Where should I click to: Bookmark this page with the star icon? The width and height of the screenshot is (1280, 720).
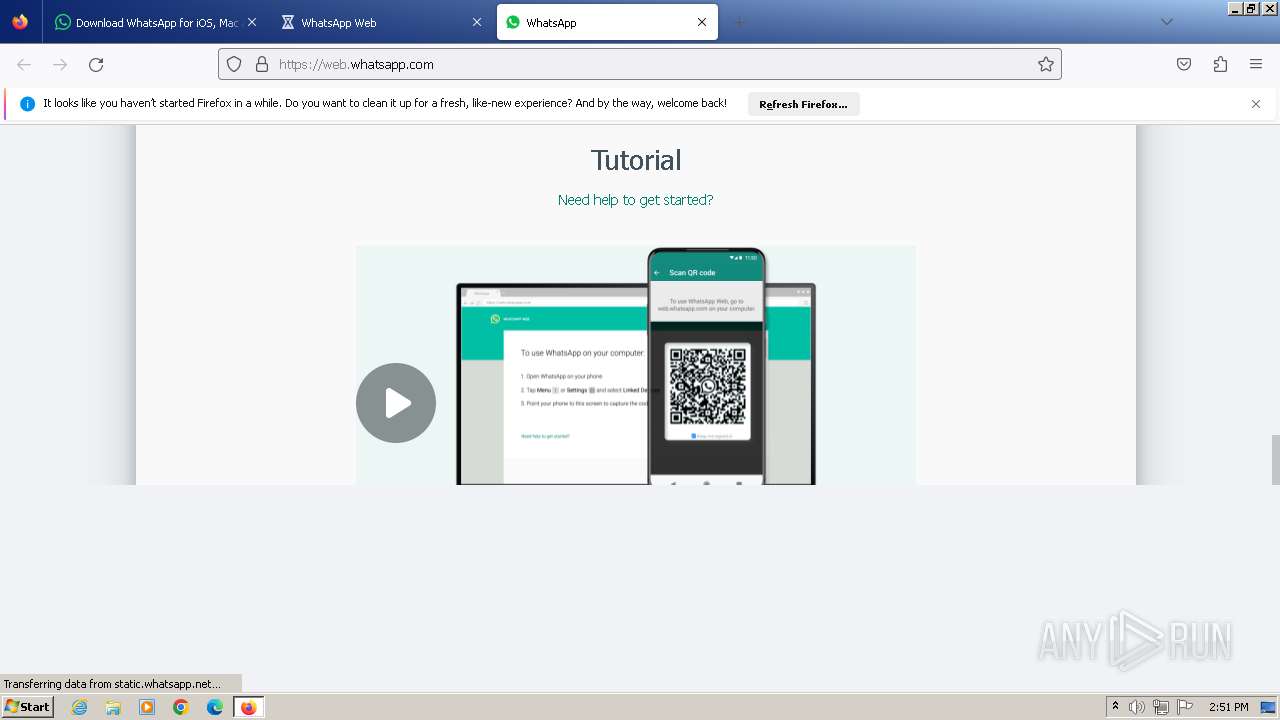[1046, 64]
